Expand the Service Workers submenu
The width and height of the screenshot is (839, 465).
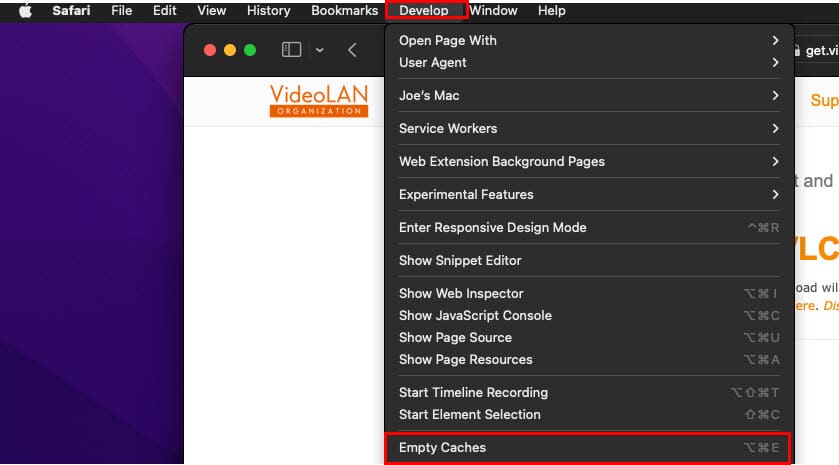(x=589, y=128)
